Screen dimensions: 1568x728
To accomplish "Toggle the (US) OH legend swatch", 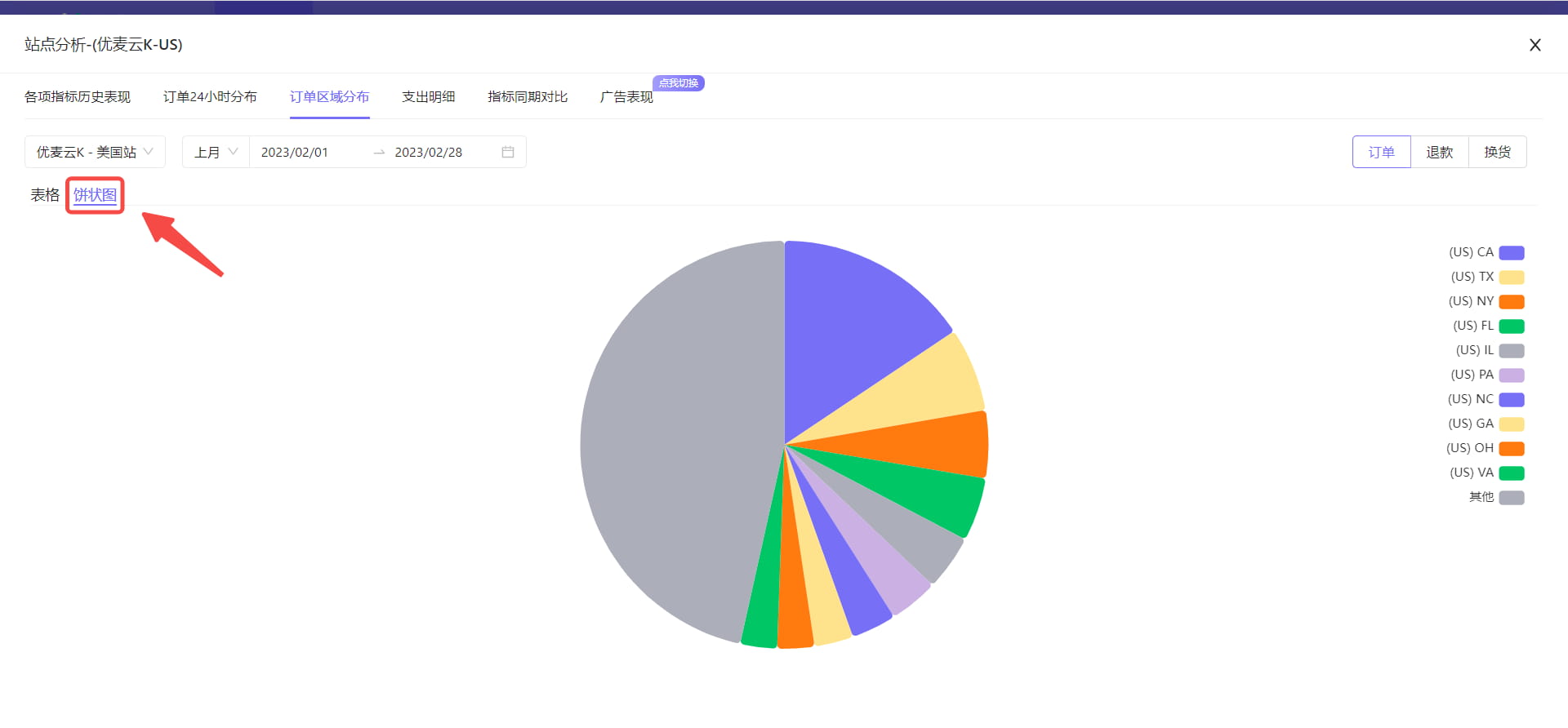I will pyautogui.click(x=1512, y=449).
